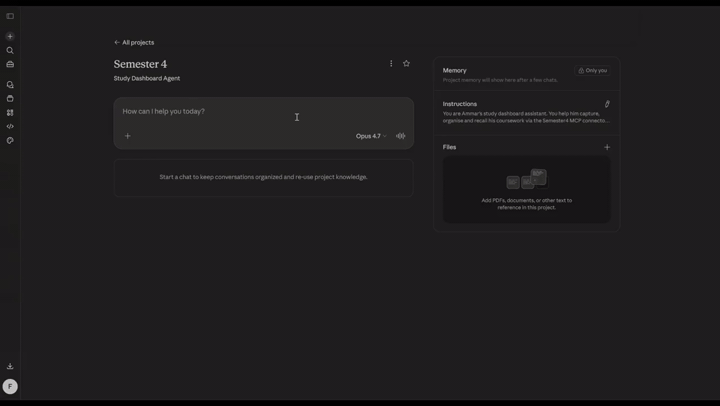Click the Memory heading
720x406 pixels.
pyautogui.click(x=455, y=70)
